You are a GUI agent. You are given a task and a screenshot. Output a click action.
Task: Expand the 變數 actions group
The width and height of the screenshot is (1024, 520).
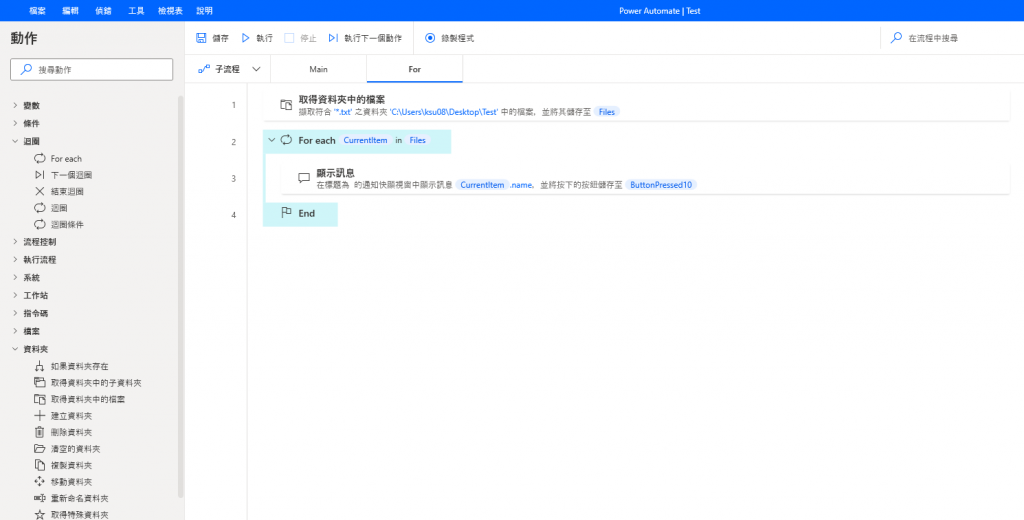(x=15, y=105)
